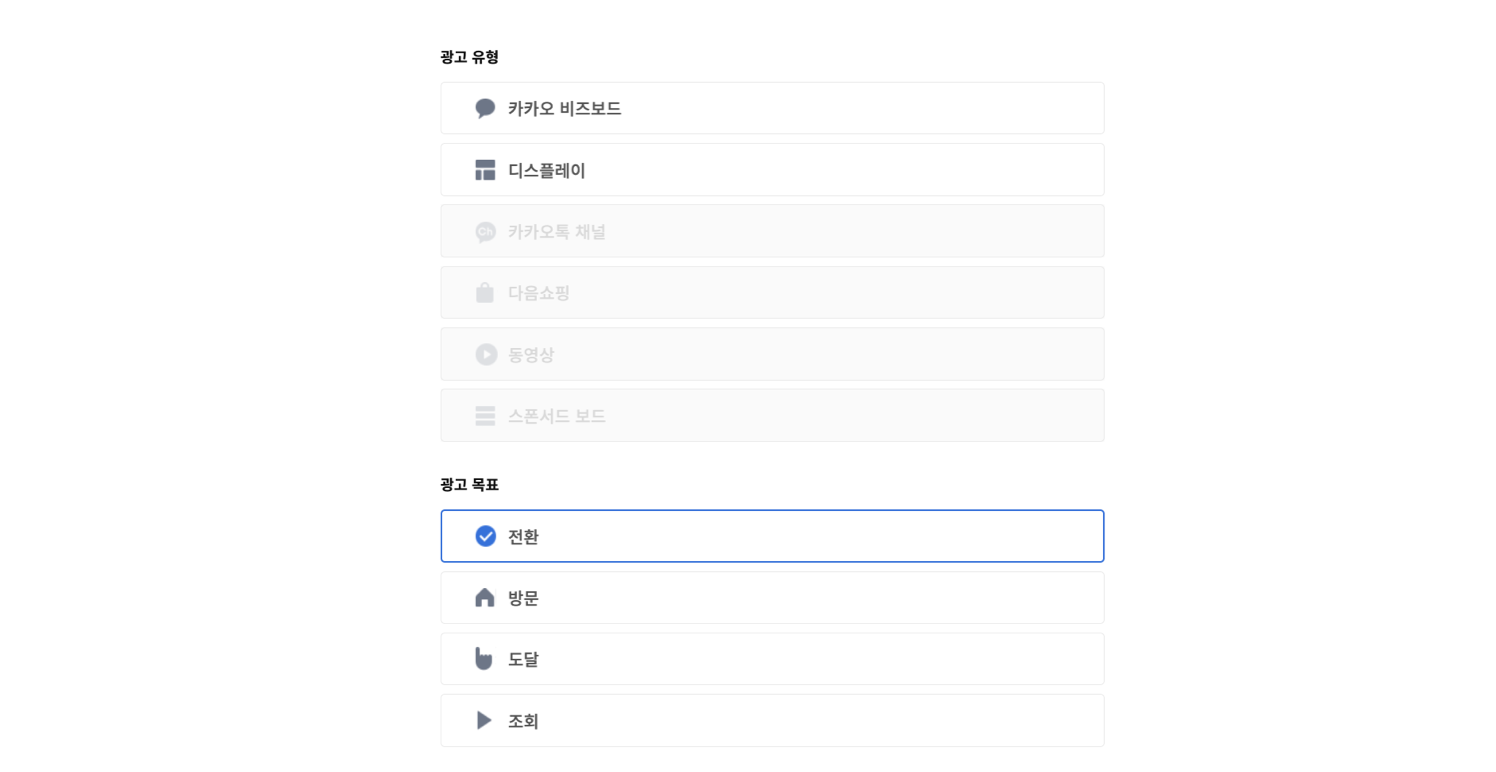Image resolution: width=1496 pixels, height=772 pixels.
Task: Click the disabled 카카오톡 채널 label
Action: click(557, 232)
